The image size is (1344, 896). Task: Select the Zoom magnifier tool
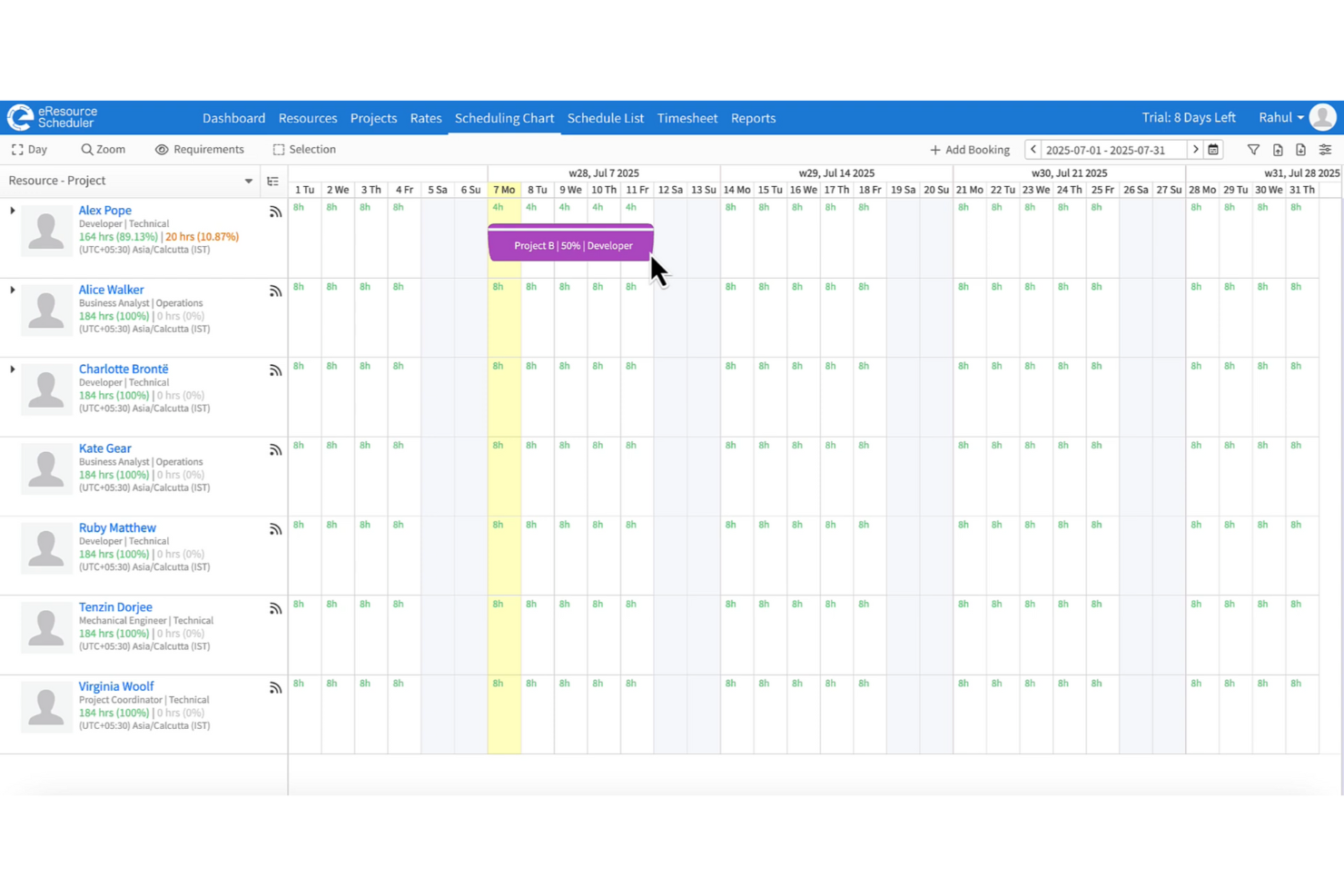point(102,149)
